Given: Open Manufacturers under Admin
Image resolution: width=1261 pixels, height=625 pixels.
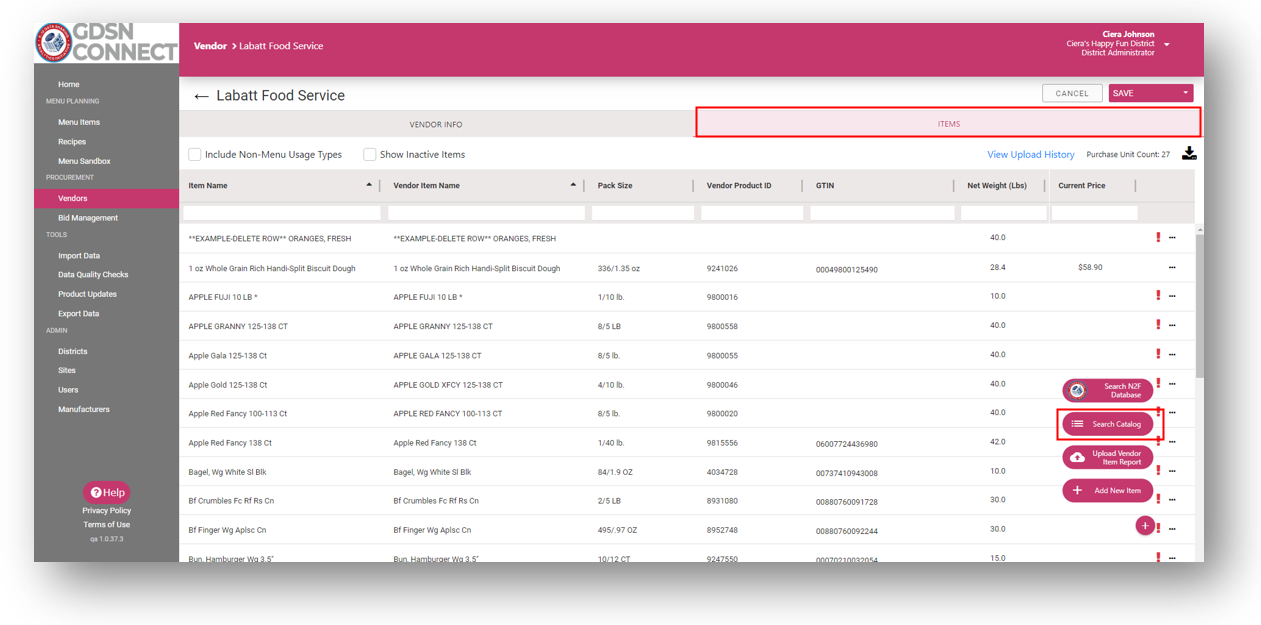Looking at the screenshot, I should [x=84, y=409].
